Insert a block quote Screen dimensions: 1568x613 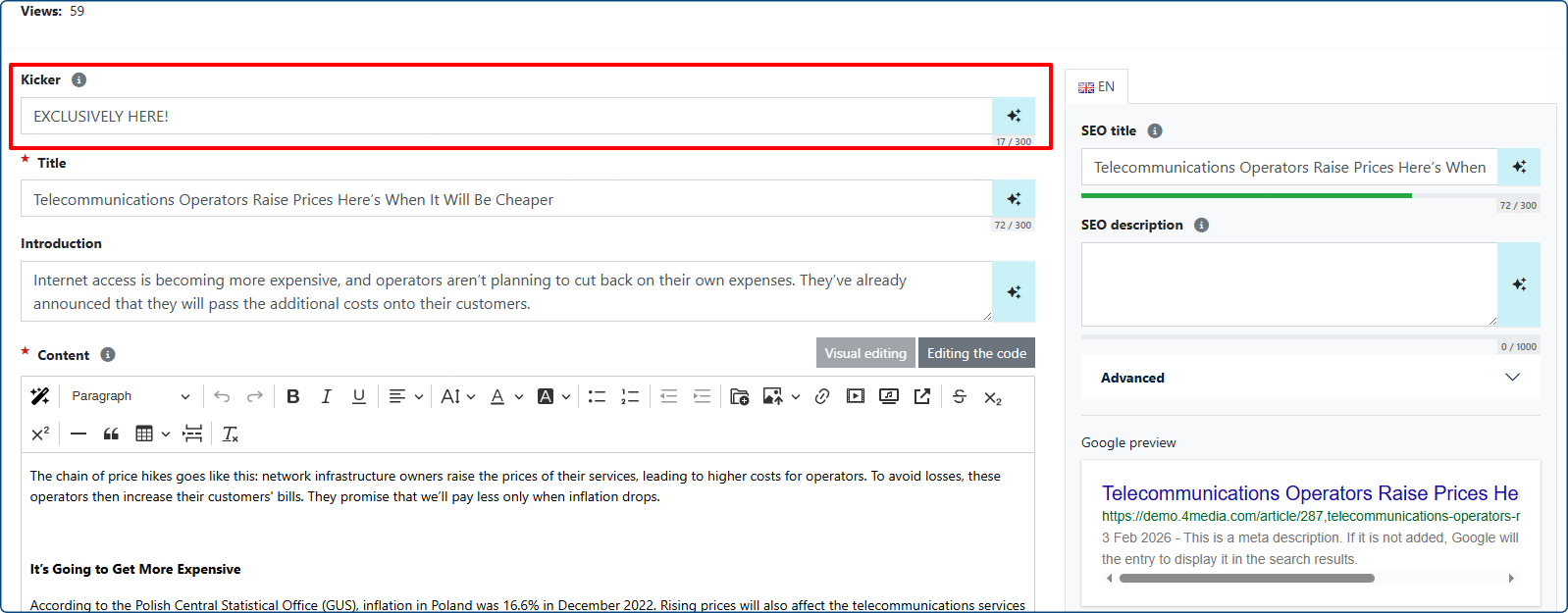[x=111, y=434]
